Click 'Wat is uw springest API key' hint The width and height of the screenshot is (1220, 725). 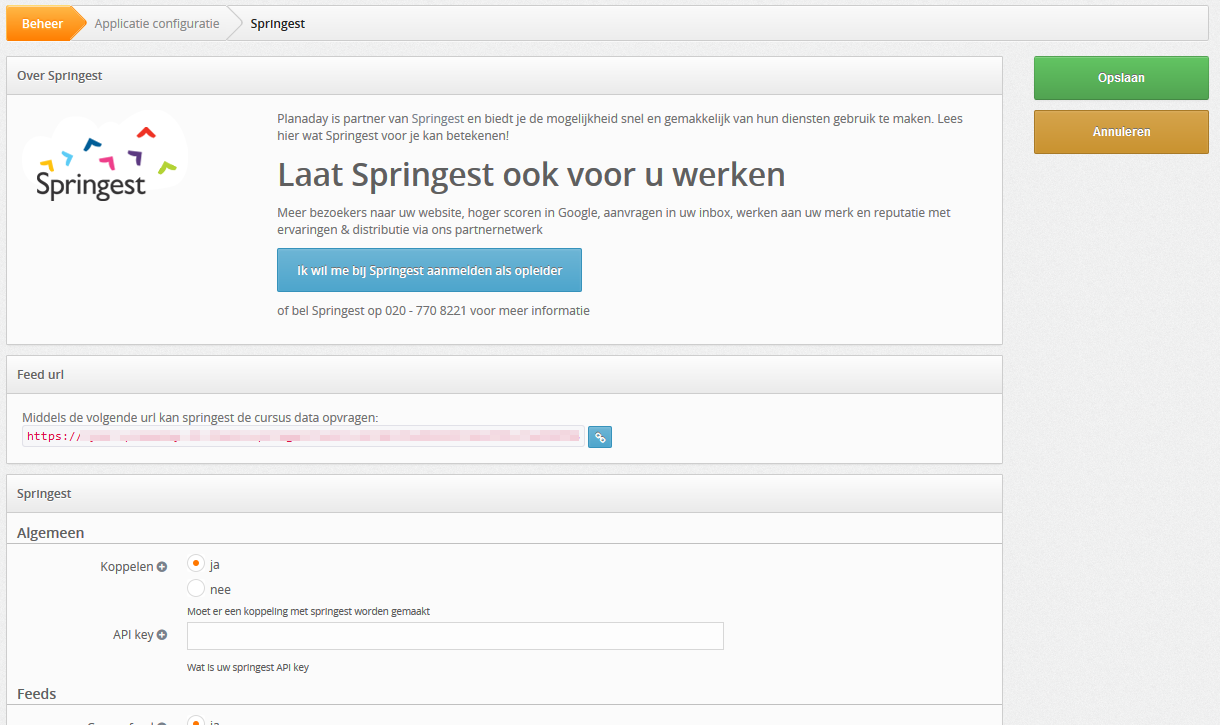coord(248,667)
